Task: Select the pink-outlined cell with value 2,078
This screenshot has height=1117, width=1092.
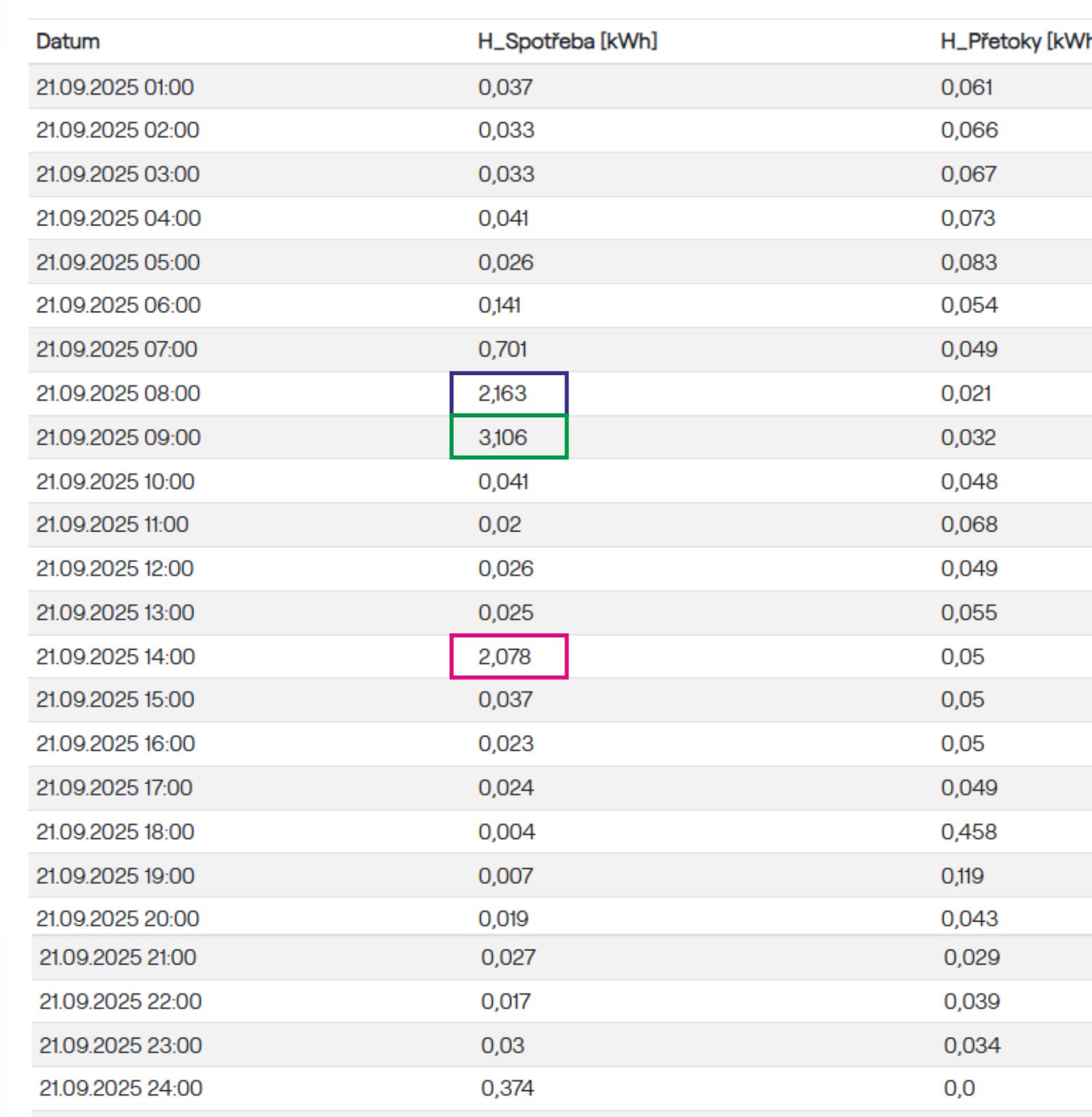Action: coord(508,657)
